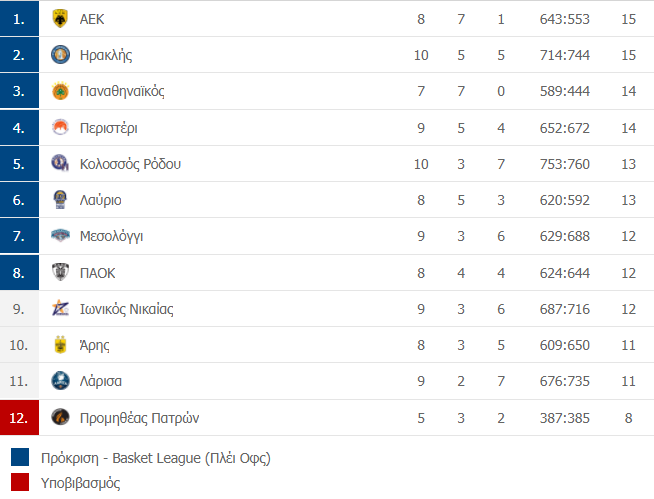Click the Άρης team logo
654x499 pixels.
coord(60,345)
